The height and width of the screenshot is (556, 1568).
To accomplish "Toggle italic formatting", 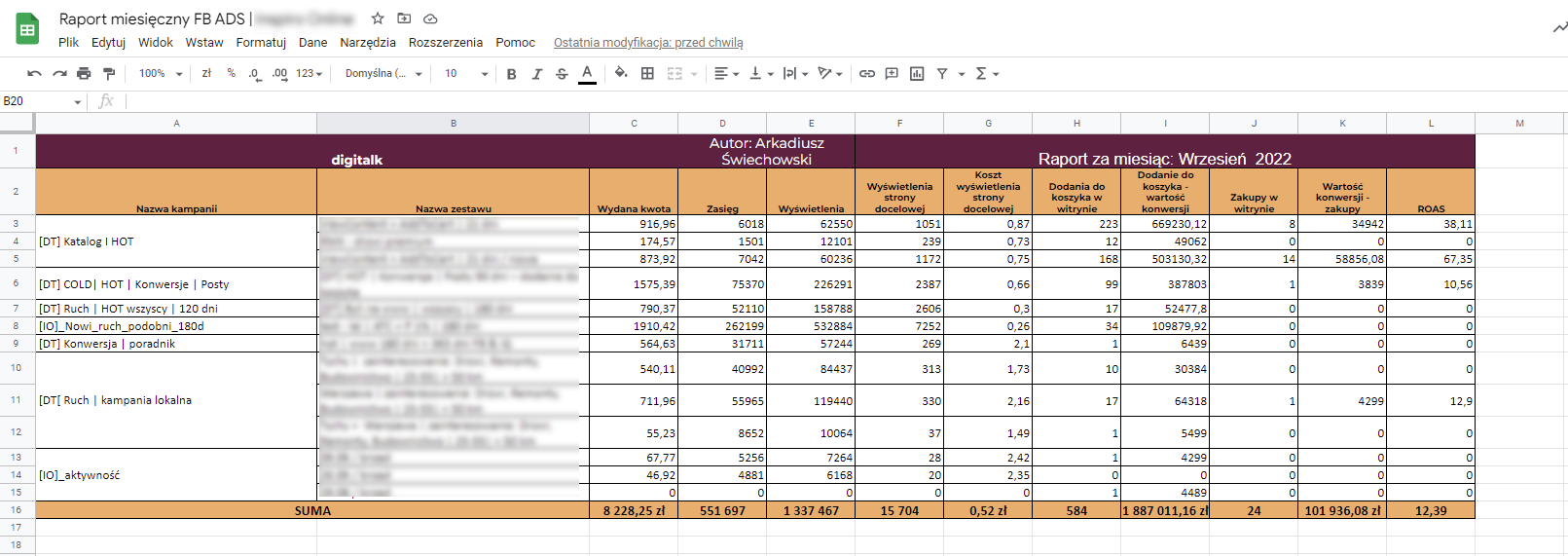I will 536,74.
